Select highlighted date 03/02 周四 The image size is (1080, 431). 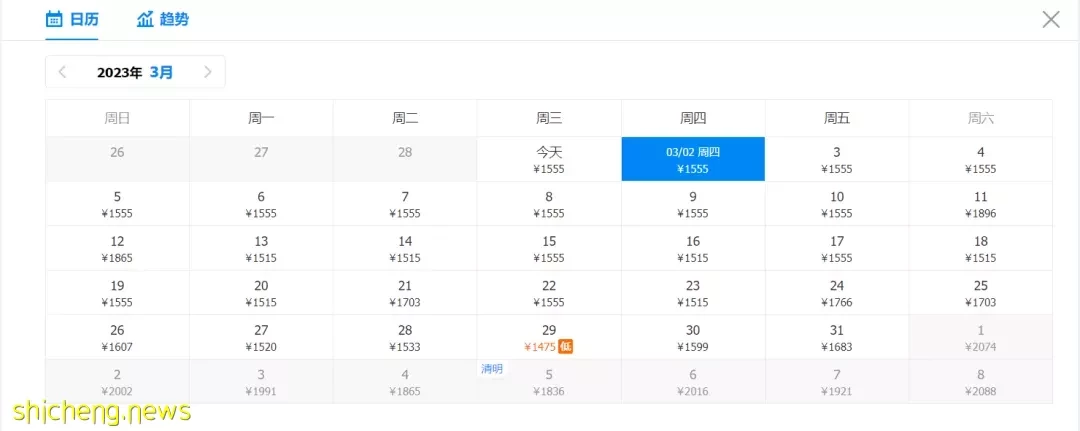coord(693,159)
